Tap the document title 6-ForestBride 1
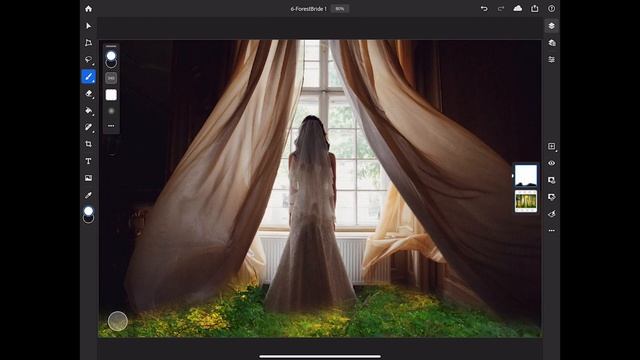This screenshot has width=640, height=360. coord(308,9)
